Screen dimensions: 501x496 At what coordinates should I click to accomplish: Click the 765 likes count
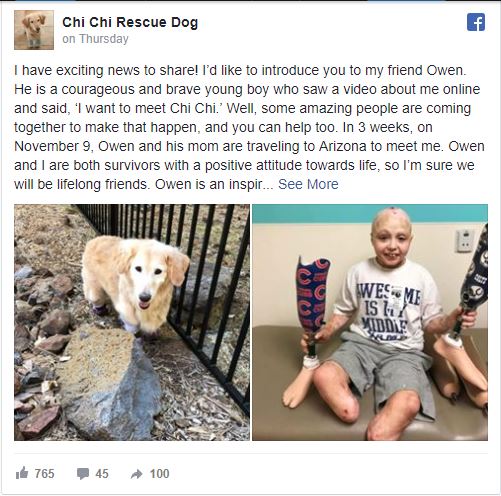(44, 474)
